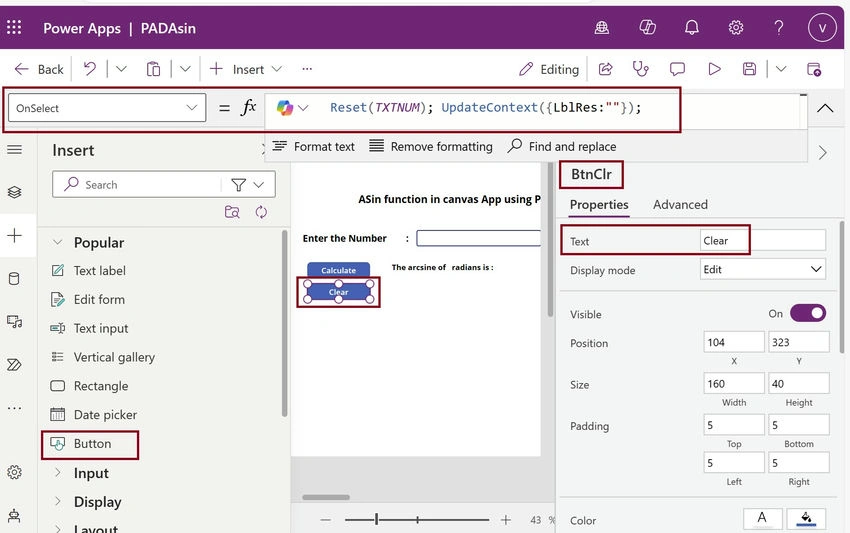Collapse the Popular section

tap(57, 242)
